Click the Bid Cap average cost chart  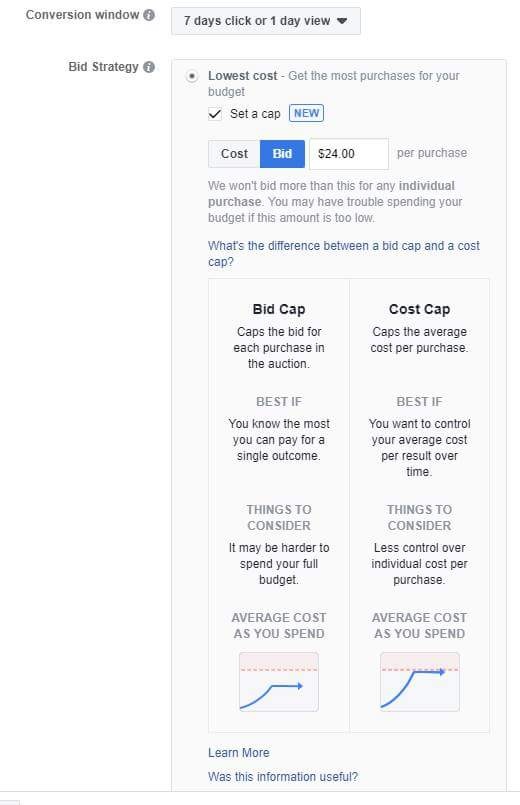click(x=279, y=682)
